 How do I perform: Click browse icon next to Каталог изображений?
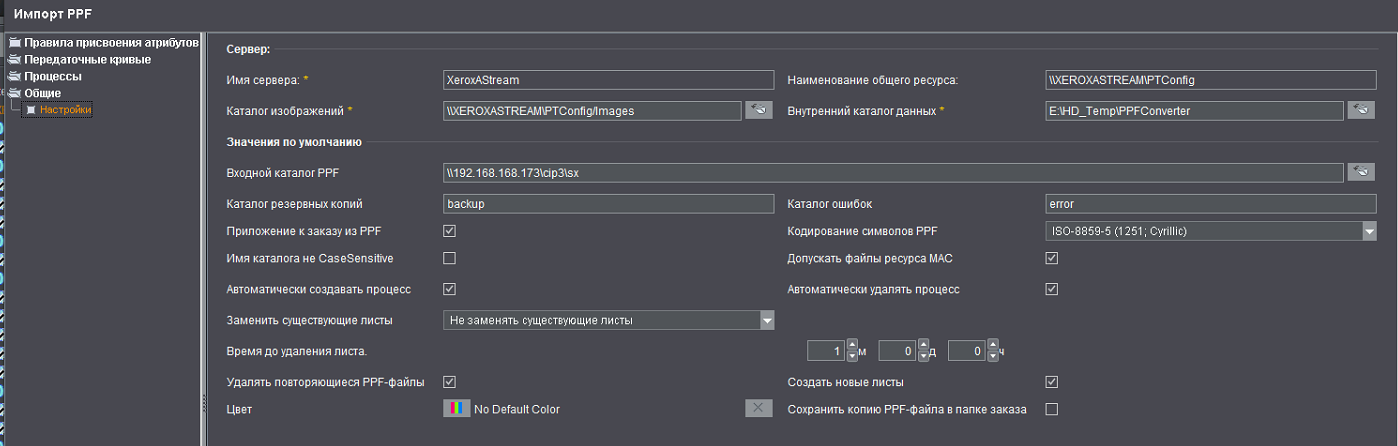(758, 110)
